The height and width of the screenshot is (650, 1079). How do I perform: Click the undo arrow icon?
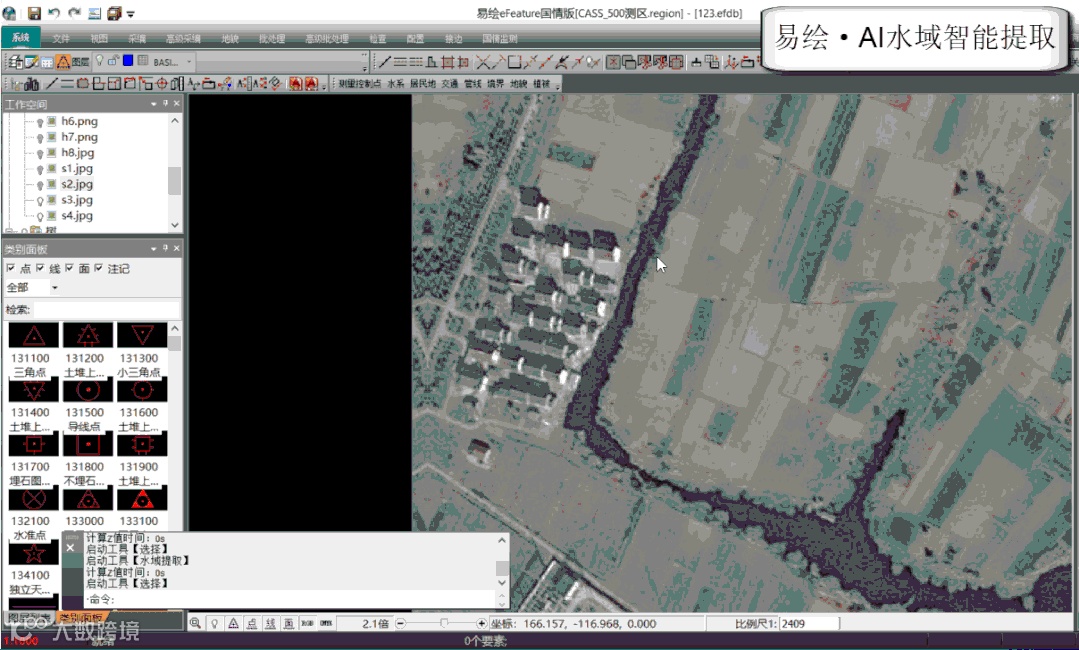(x=54, y=13)
